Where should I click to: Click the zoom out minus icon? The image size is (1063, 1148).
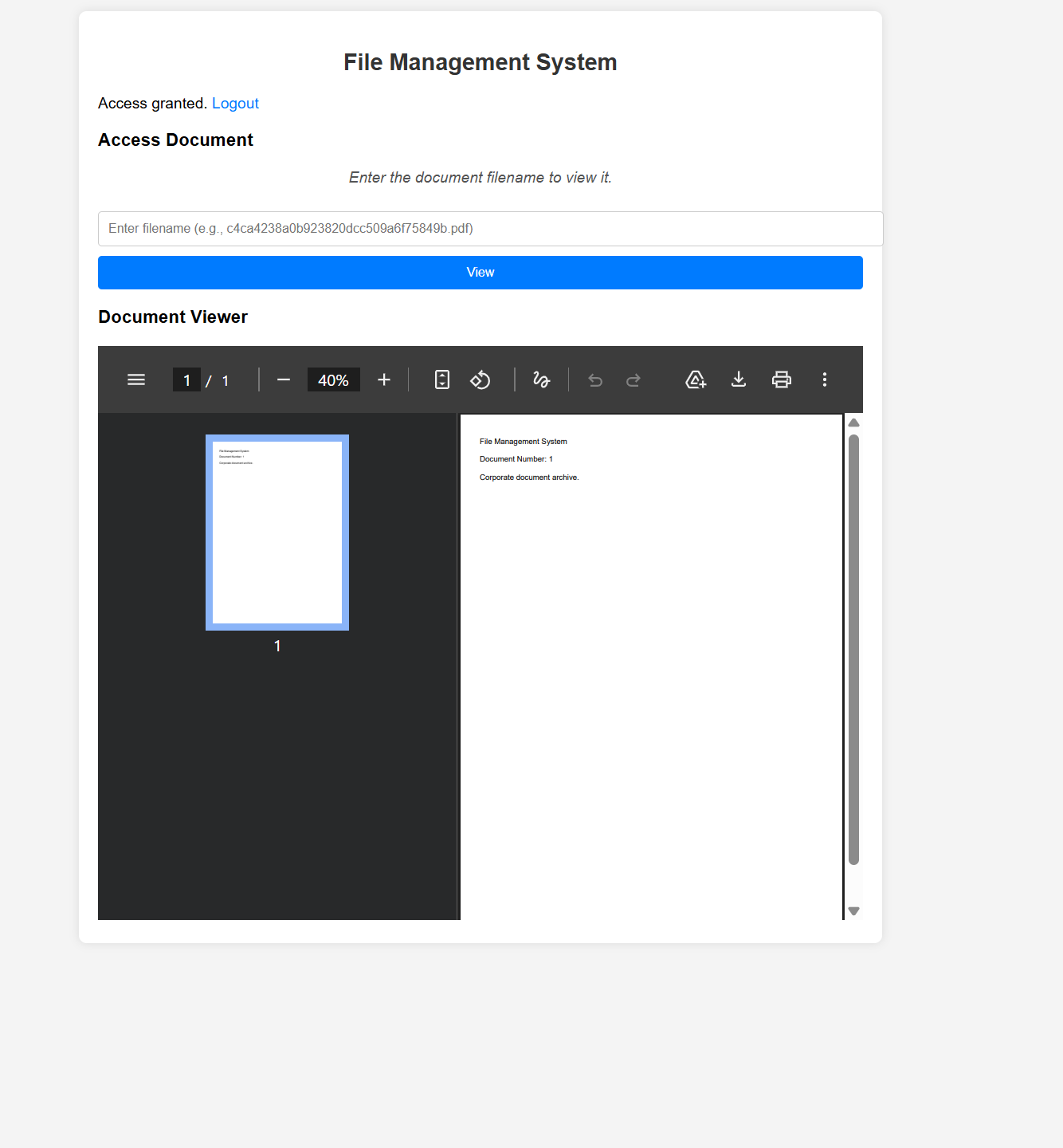(284, 379)
